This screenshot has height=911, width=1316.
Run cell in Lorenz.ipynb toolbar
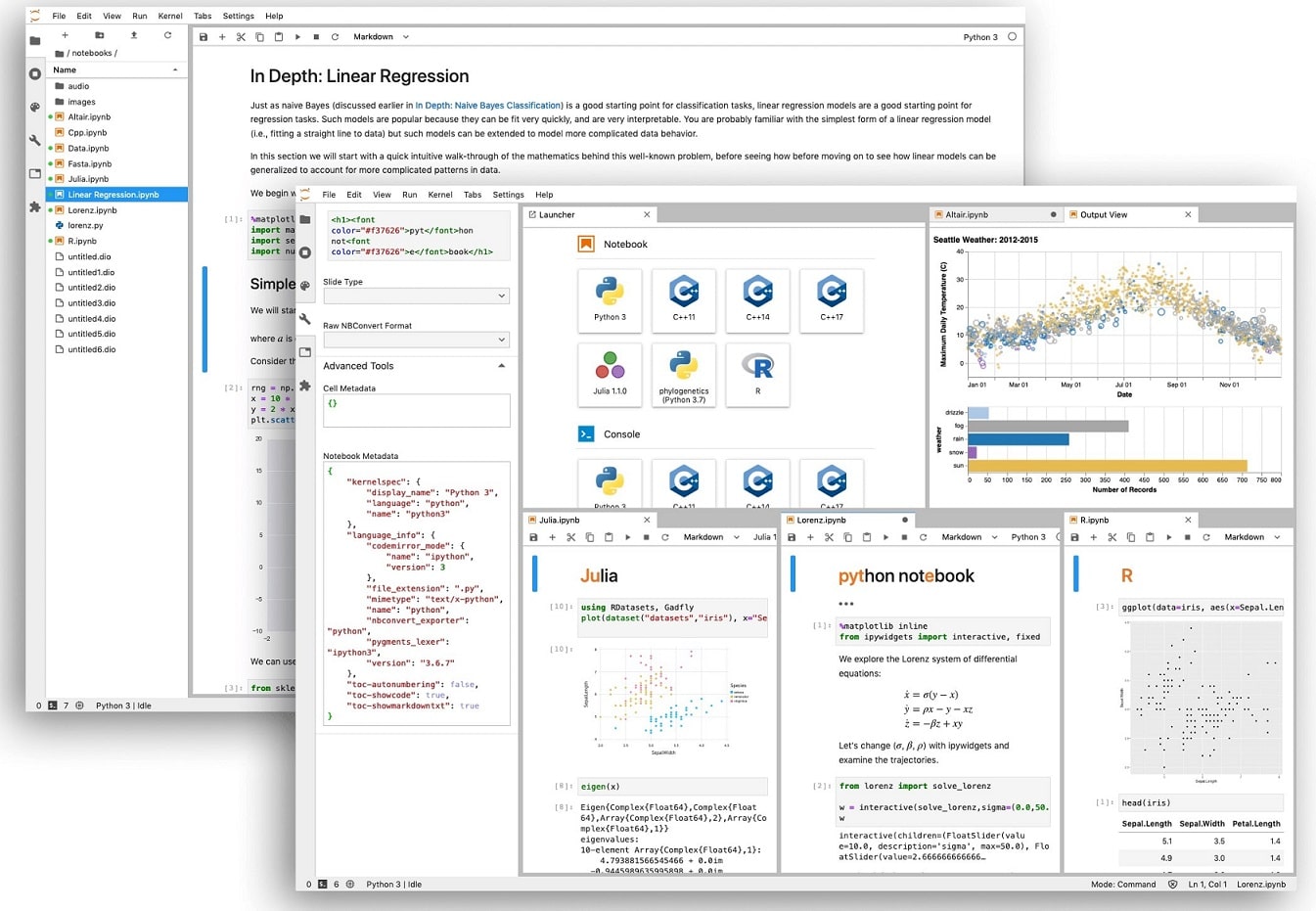coord(885,537)
